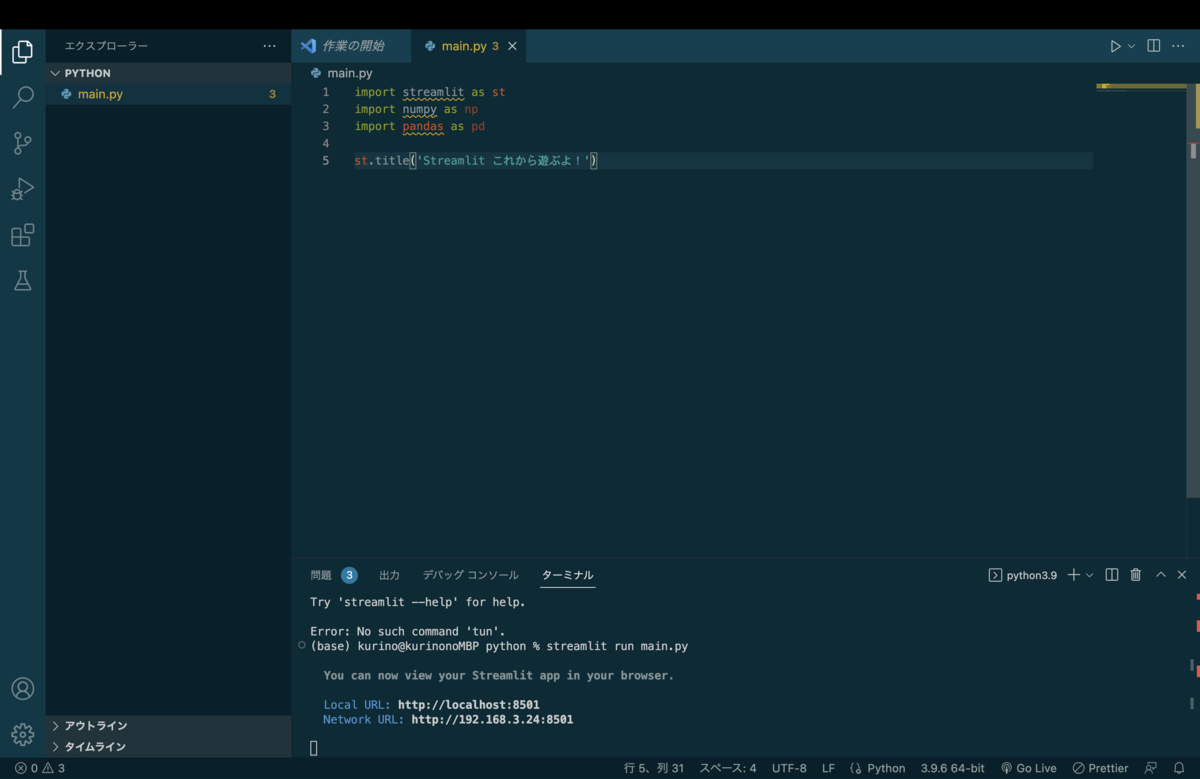Image resolution: width=1200 pixels, height=779 pixels.
Task: Start Go Live server
Action: (x=1028, y=768)
